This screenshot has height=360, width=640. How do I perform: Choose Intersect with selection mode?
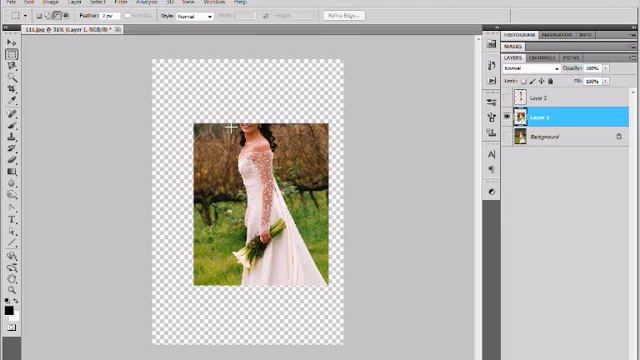pyautogui.click(x=66, y=16)
